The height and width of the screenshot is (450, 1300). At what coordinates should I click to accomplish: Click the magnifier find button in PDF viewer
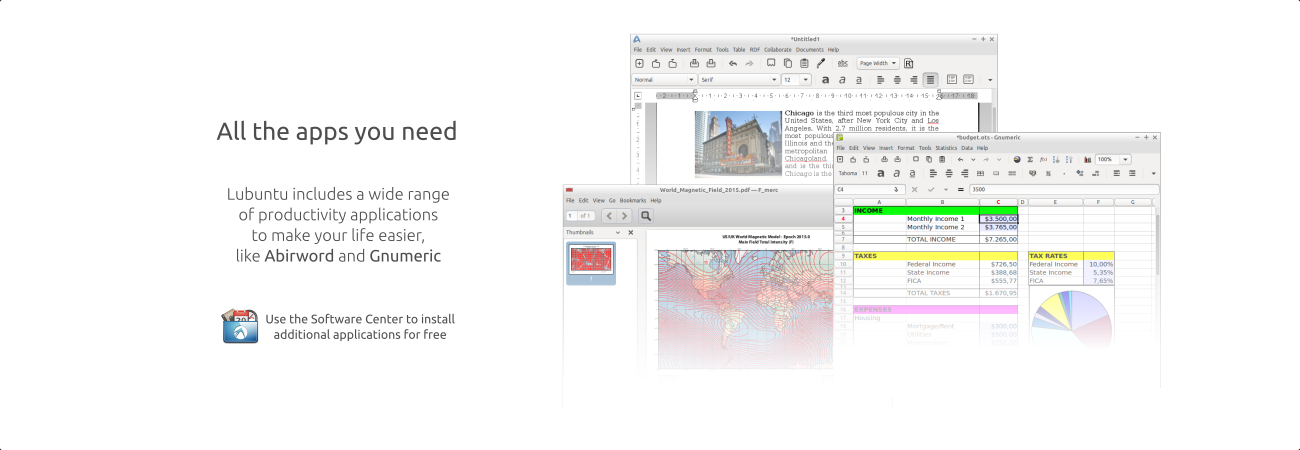(646, 215)
